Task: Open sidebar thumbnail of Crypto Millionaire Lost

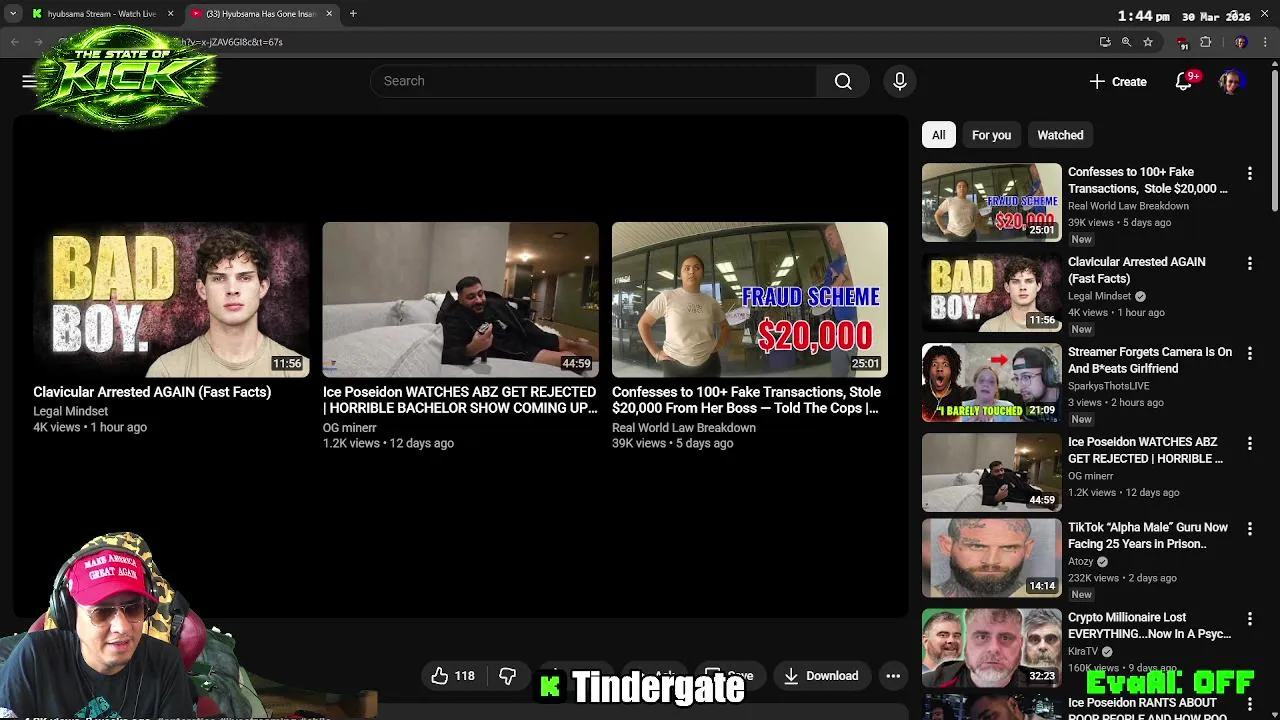Action: [x=991, y=648]
